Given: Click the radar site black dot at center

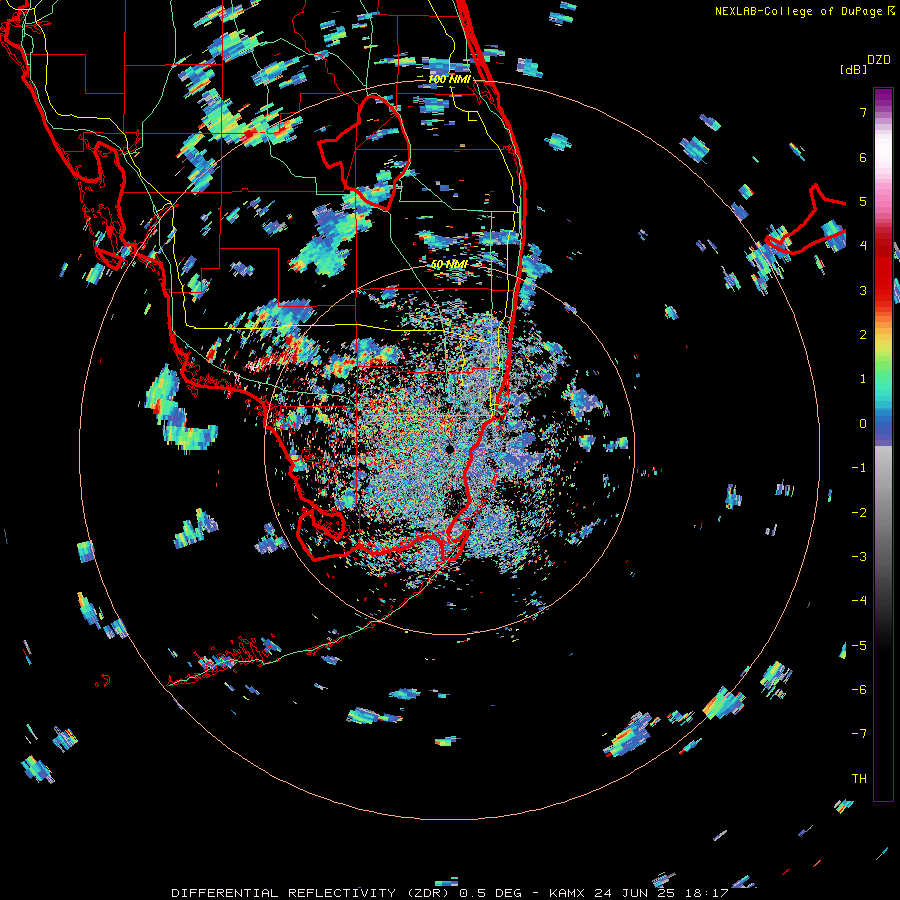Looking at the screenshot, I should pos(449,449).
